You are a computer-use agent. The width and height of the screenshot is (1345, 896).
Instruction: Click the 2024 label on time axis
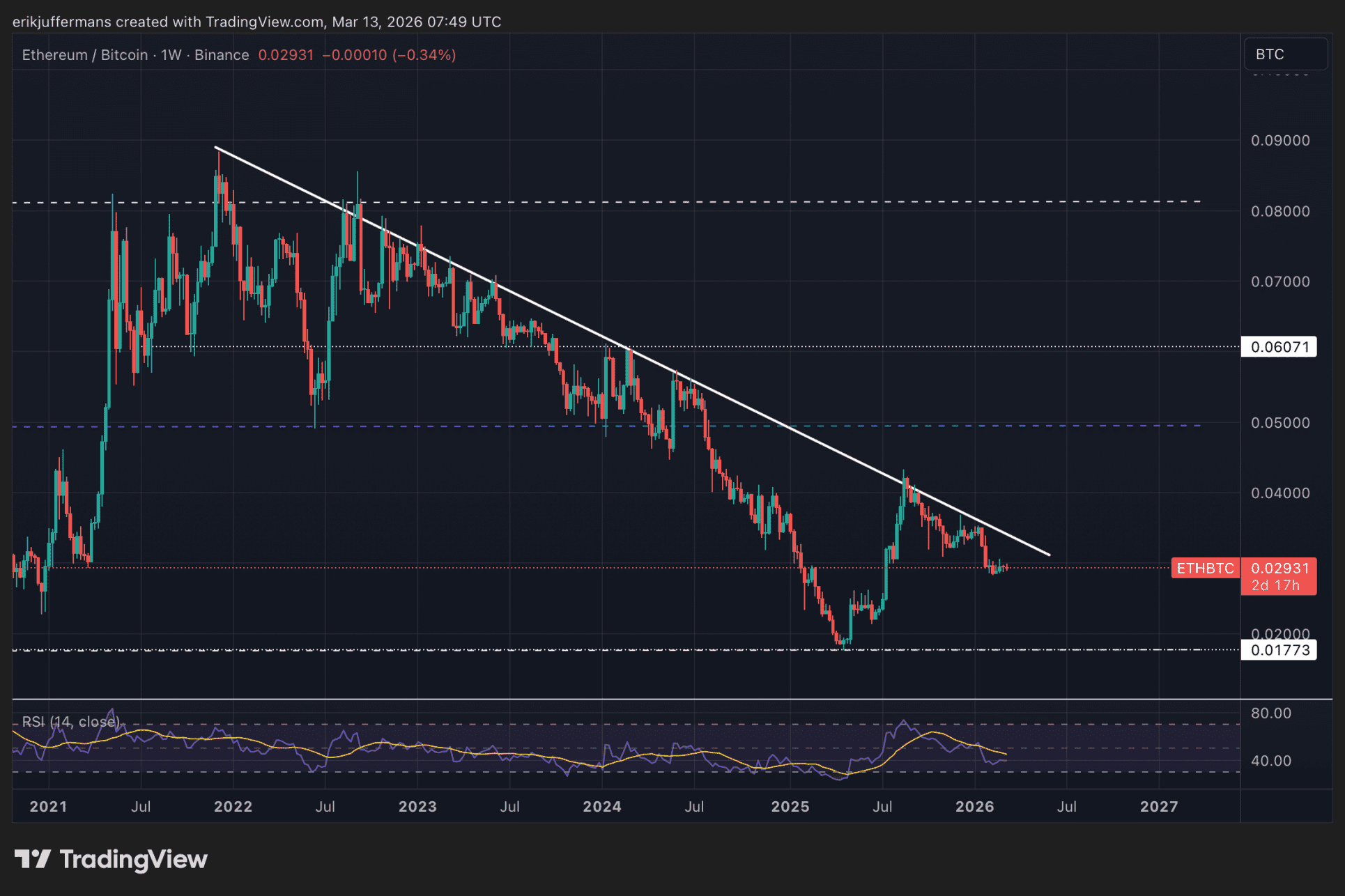pyautogui.click(x=601, y=806)
